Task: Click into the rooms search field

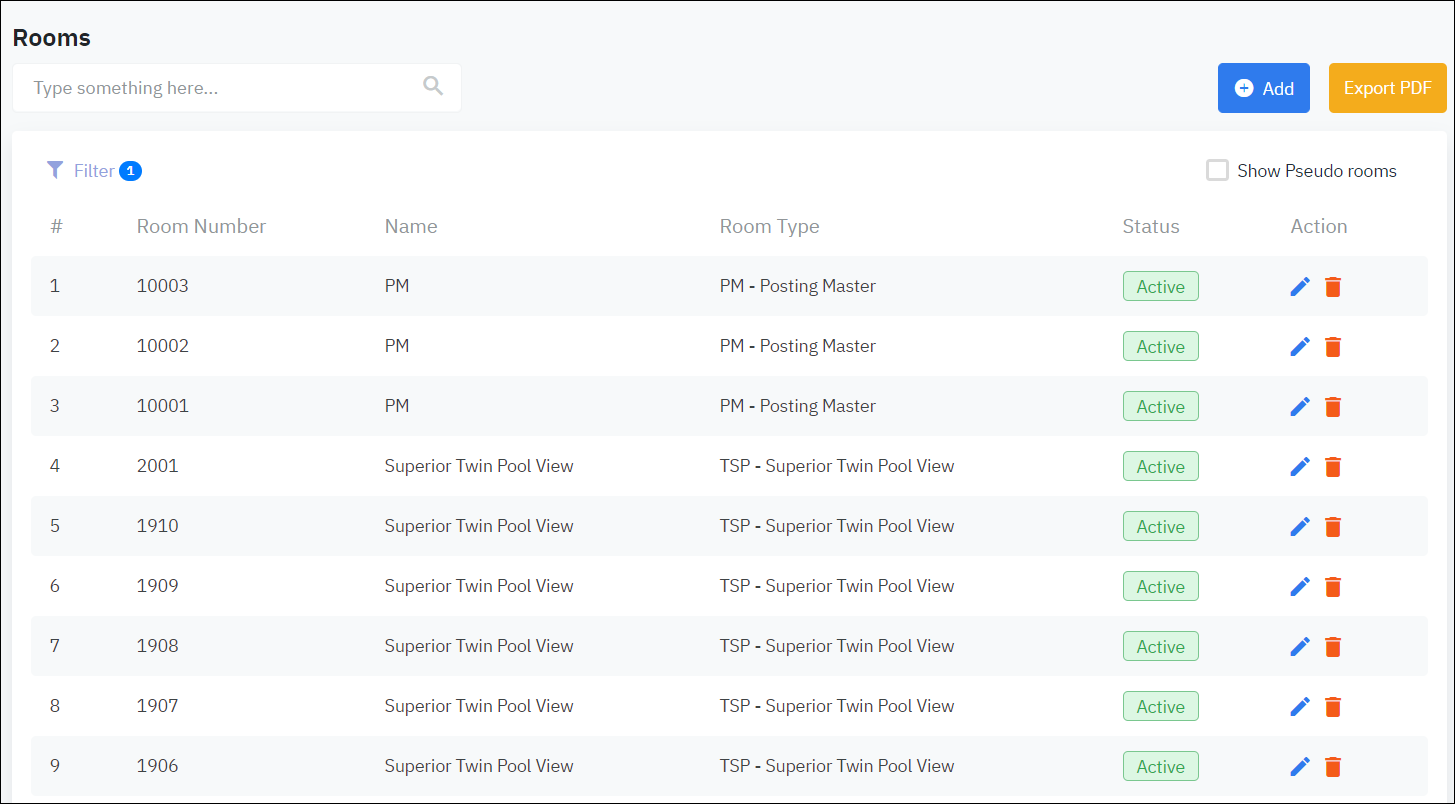Action: click(220, 88)
